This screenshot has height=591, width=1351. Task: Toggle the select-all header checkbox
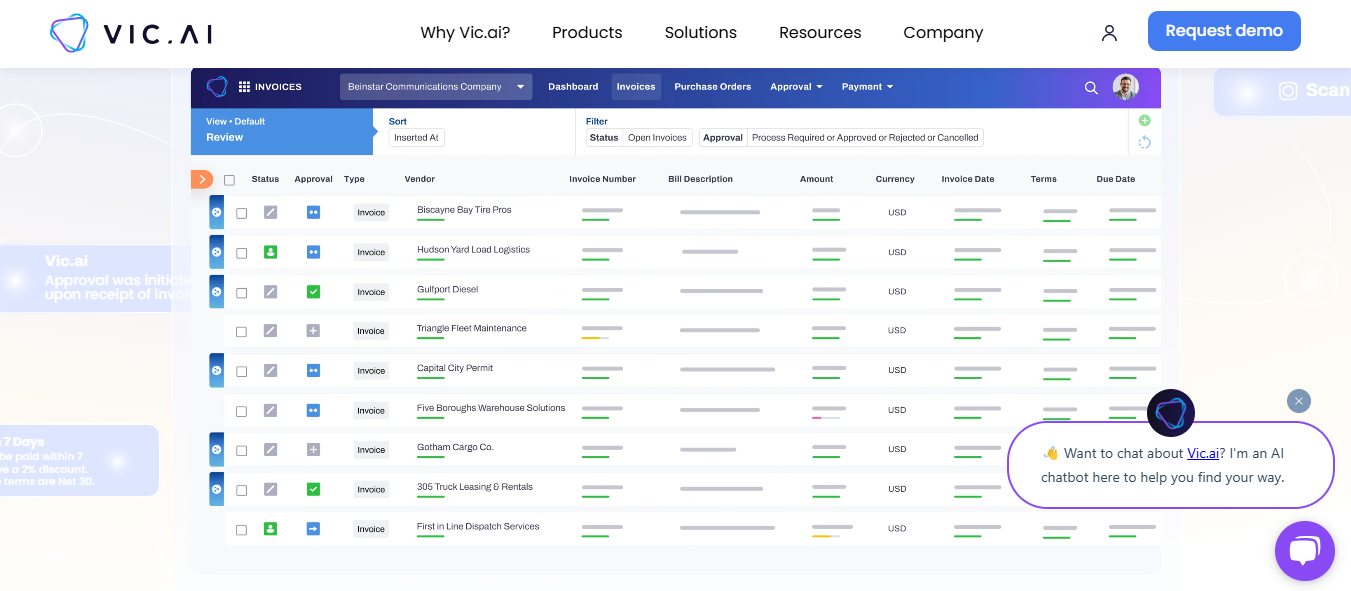pos(229,180)
